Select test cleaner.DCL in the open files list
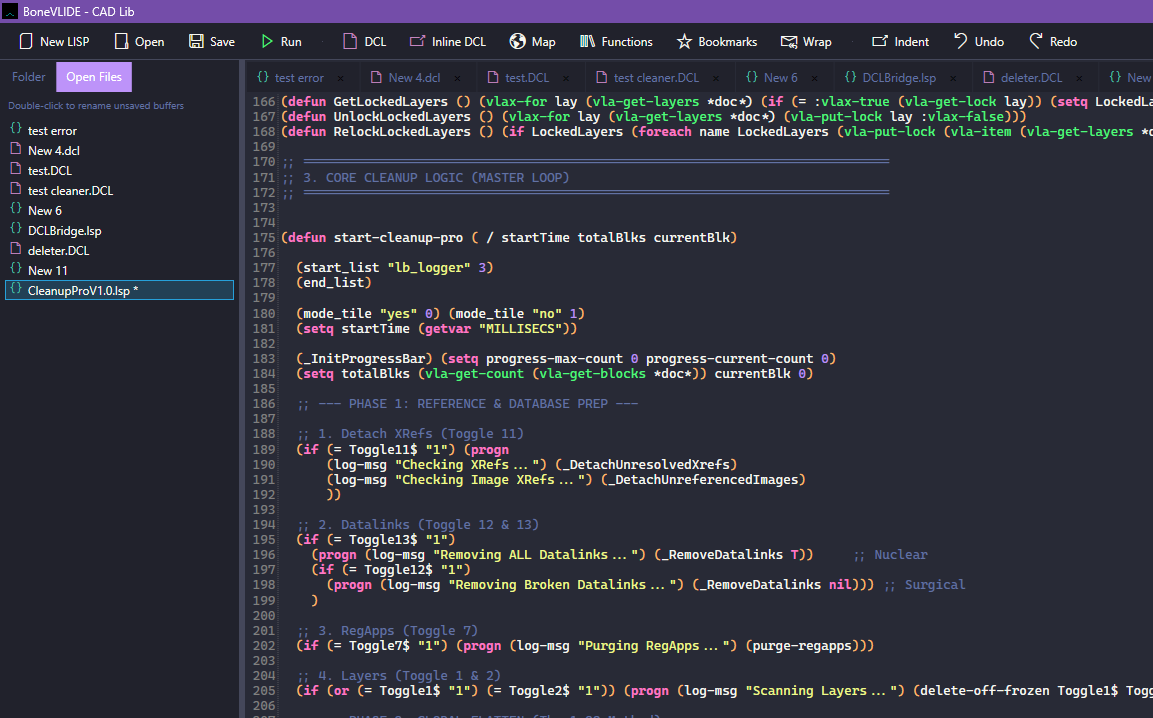The height and width of the screenshot is (718, 1153). pos(119,190)
